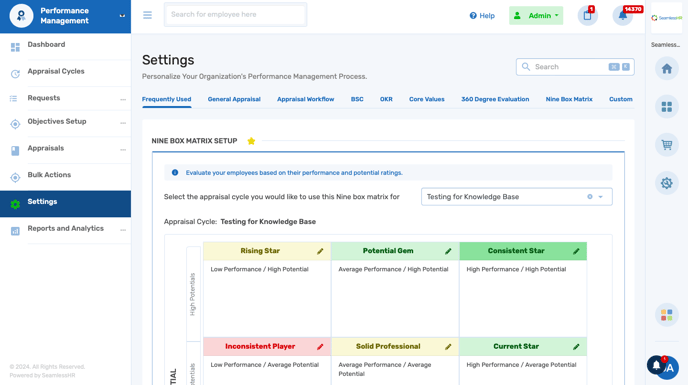This screenshot has width=688, height=385.
Task: Switch to Custom tab
Action: [x=620, y=99]
